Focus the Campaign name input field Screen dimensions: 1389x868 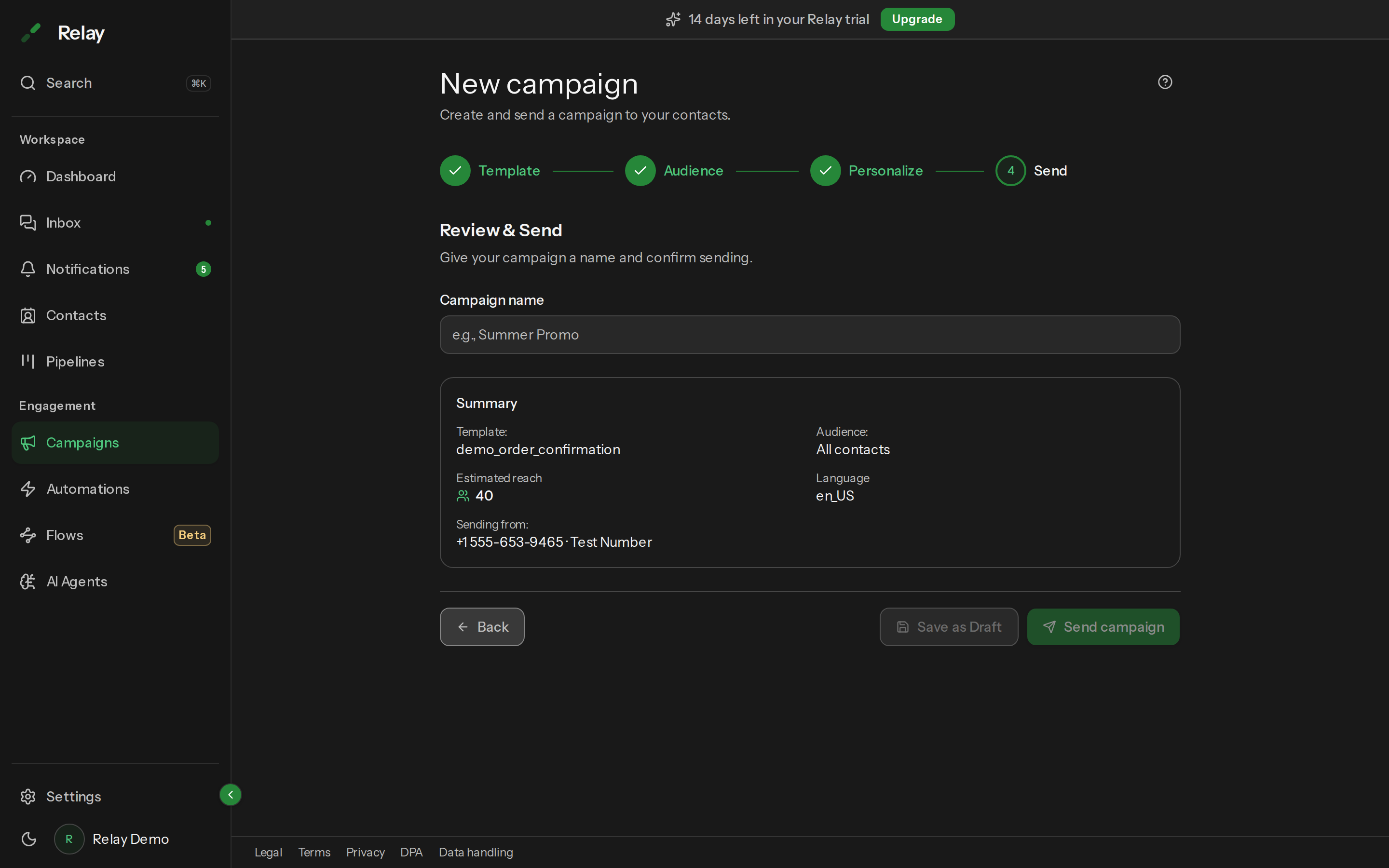810,335
